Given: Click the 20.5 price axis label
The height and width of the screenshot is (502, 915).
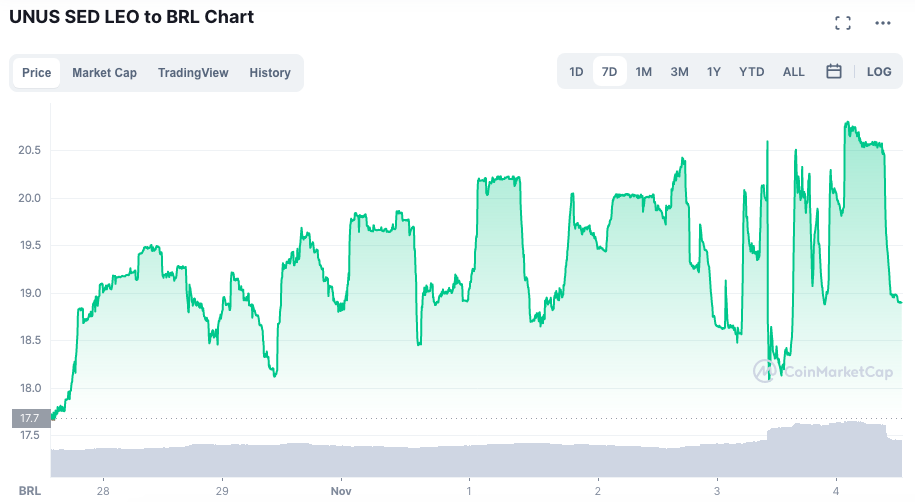Looking at the screenshot, I should [x=29, y=150].
